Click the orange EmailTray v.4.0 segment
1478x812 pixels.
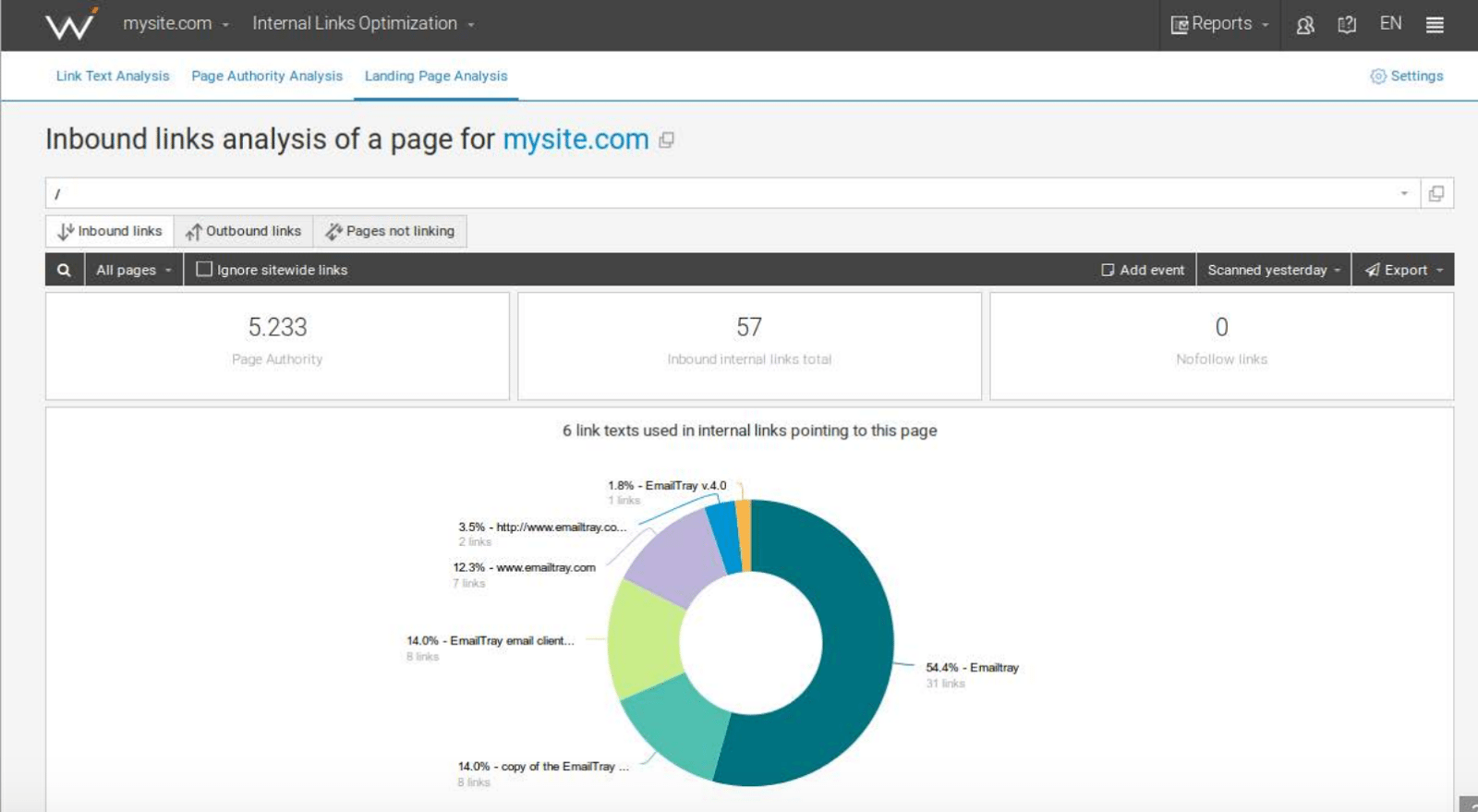click(x=744, y=536)
